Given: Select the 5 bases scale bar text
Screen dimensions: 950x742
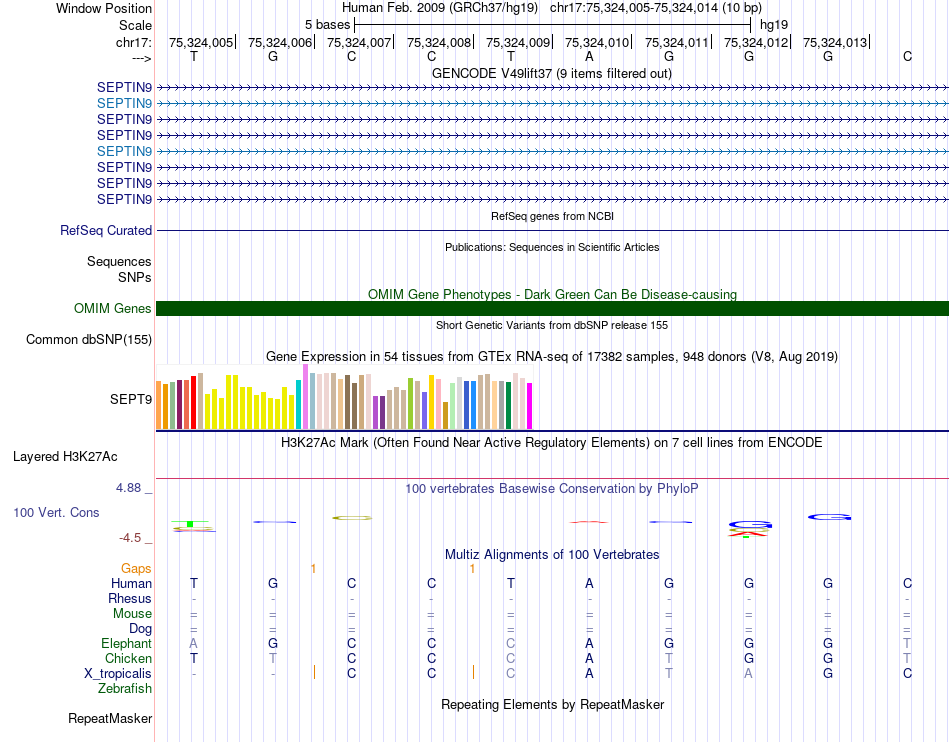Looking at the screenshot, I should point(327,25).
